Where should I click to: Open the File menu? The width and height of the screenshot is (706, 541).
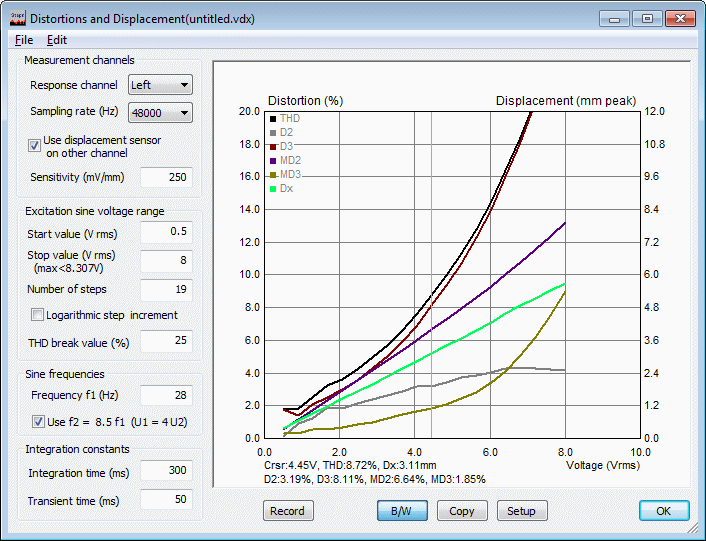pyautogui.click(x=24, y=40)
